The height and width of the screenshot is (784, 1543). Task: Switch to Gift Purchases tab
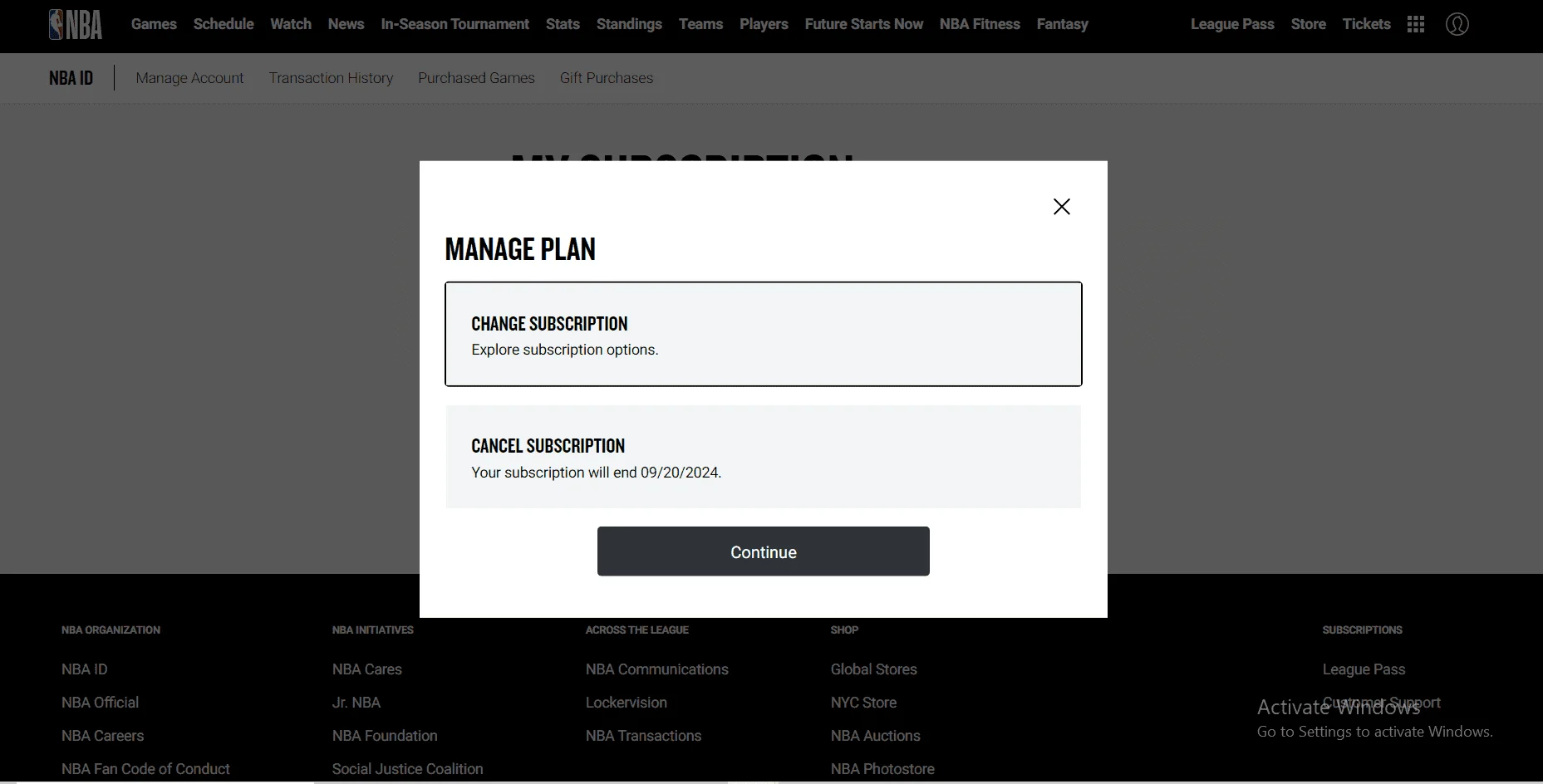pos(607,78)
